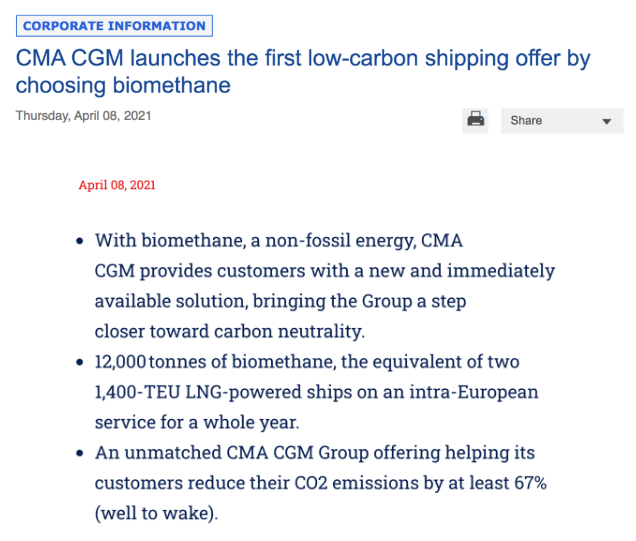Click the Share dropdown arrow

tap(606, 121)
